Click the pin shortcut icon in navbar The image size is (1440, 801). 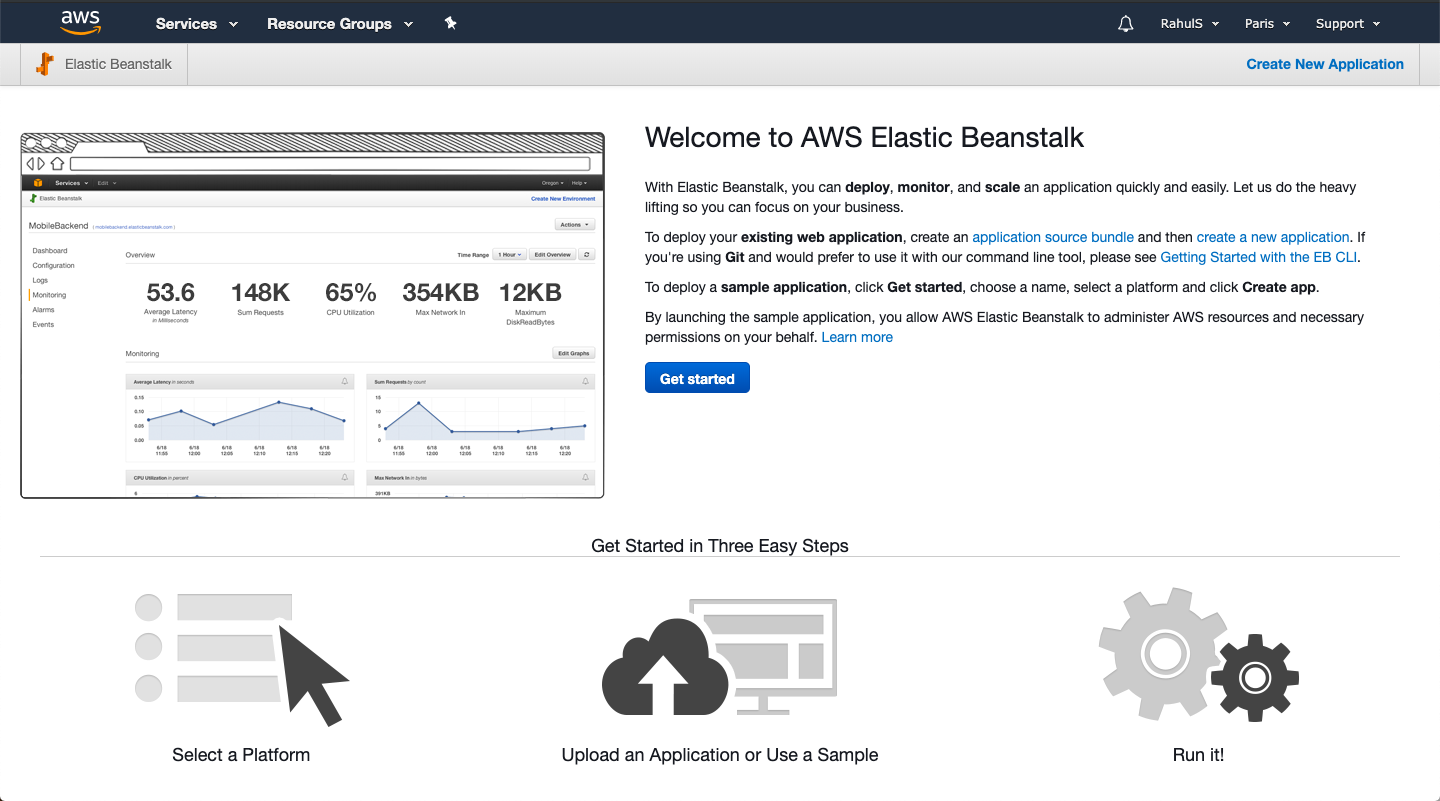click(451, 23)
